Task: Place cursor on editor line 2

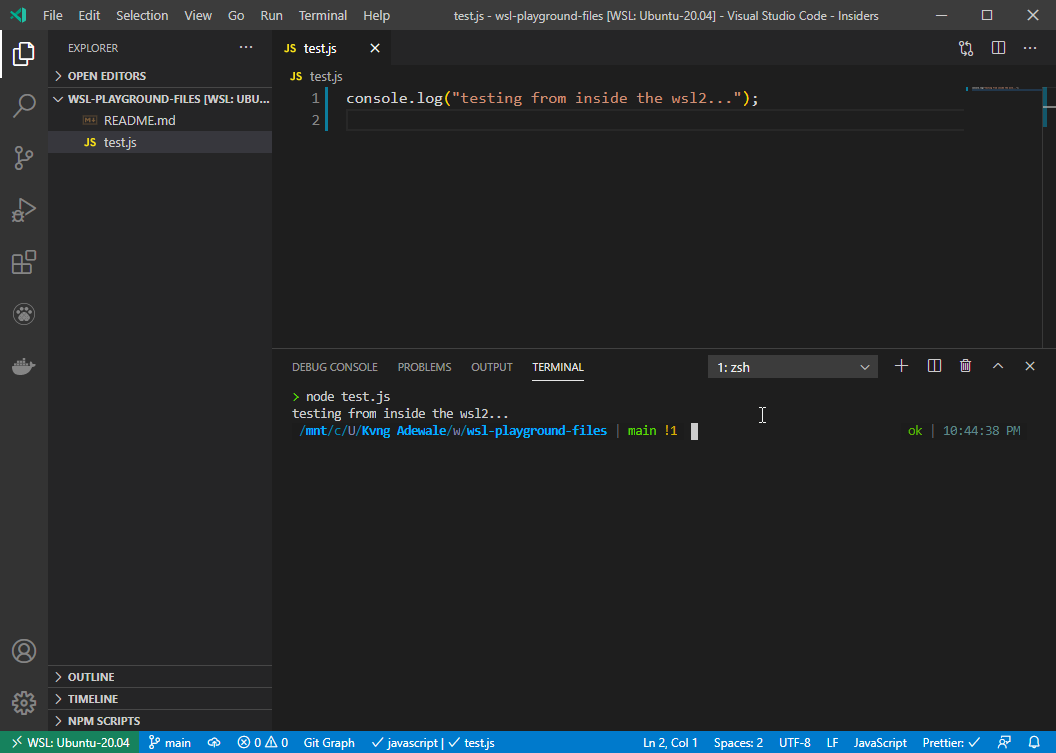Action: [x=653, y=120]
